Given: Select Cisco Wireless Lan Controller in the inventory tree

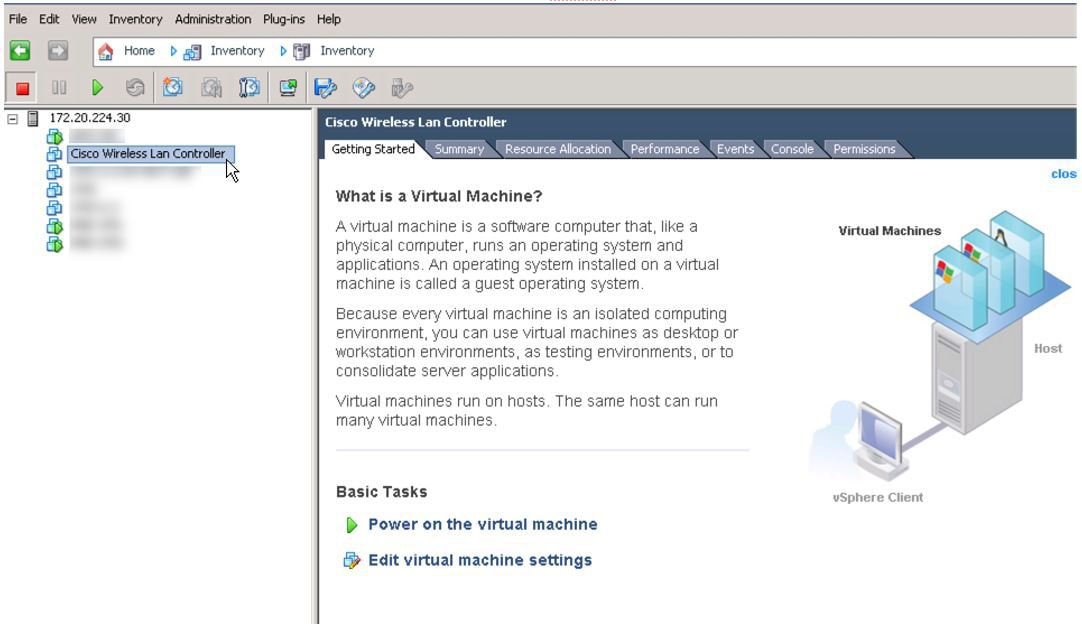Looking at the screenshot, I should [x=148, y=154].
